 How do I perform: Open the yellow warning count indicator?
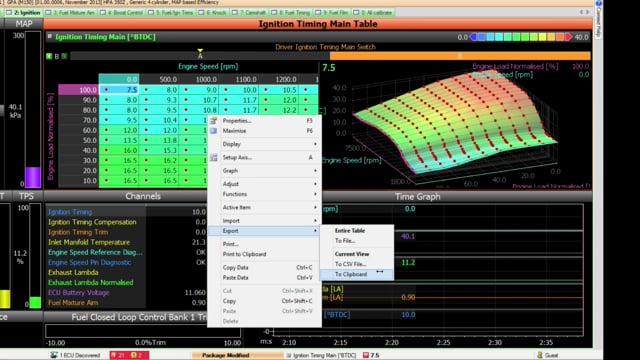pyautogui.click(x=137, y=355)
